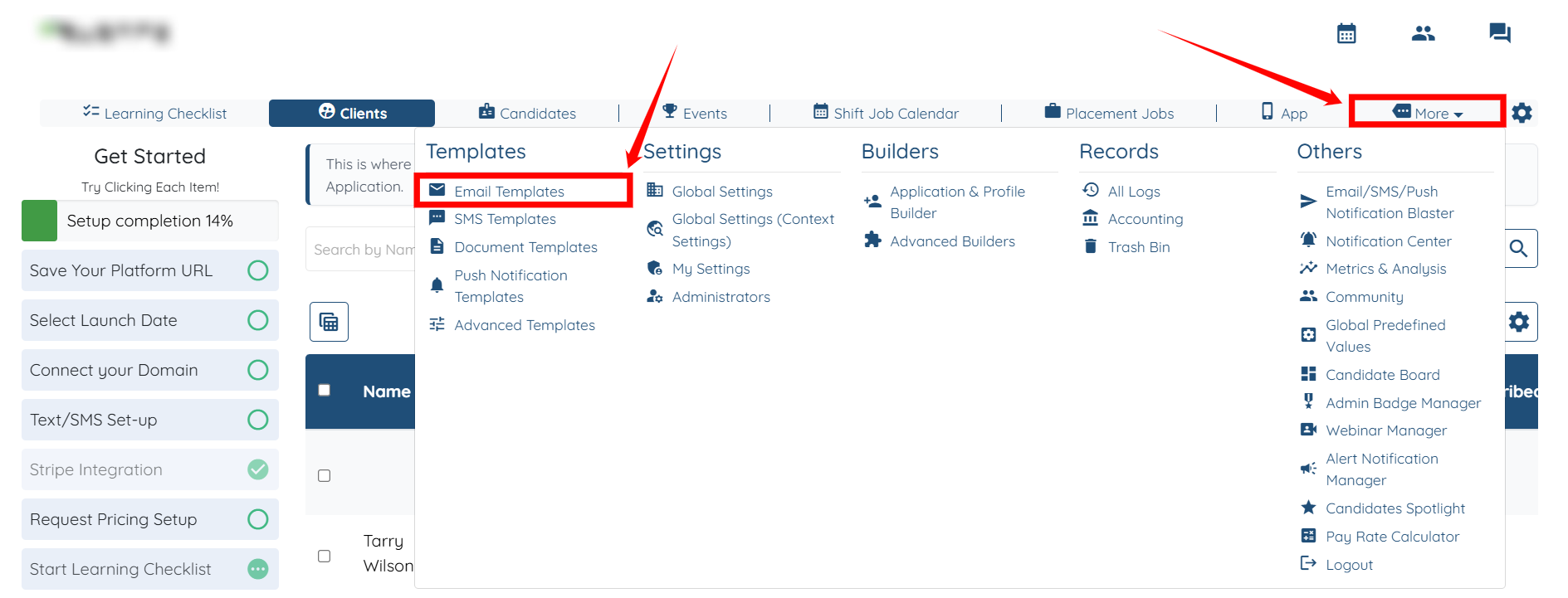Click the magnifier search button
The image size is (1568, 598).
tap(1519, 248)
